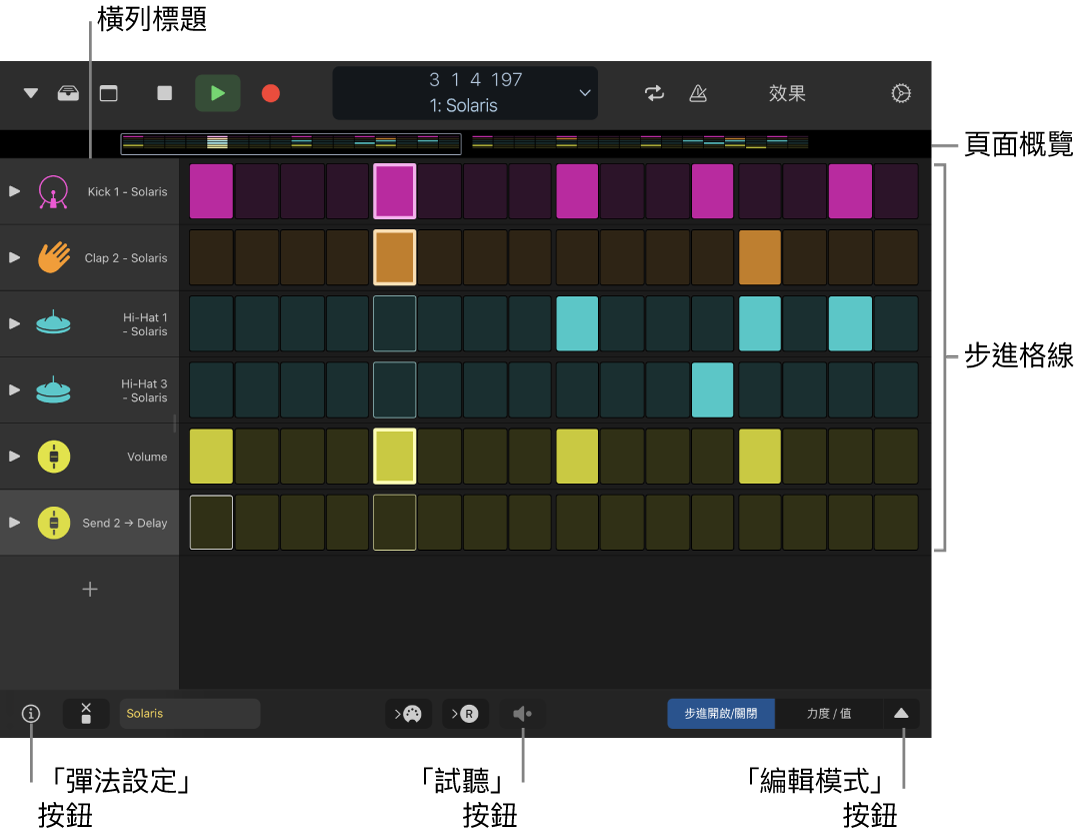Image resolution: width=1085 pixels, height=833 pixels.
Task: Expand the Hi-Hat 3 - Solaris row
Action: tap(15, 390)
